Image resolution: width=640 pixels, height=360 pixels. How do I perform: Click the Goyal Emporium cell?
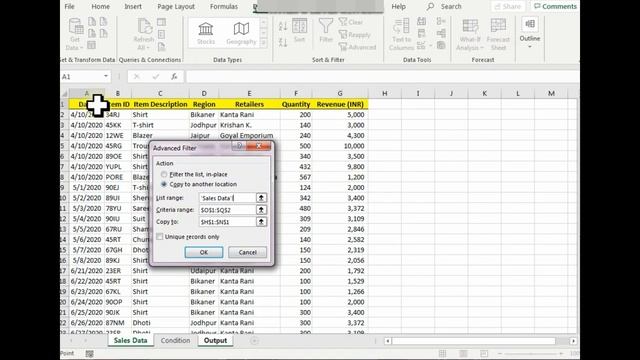click(x=249, y=136)
